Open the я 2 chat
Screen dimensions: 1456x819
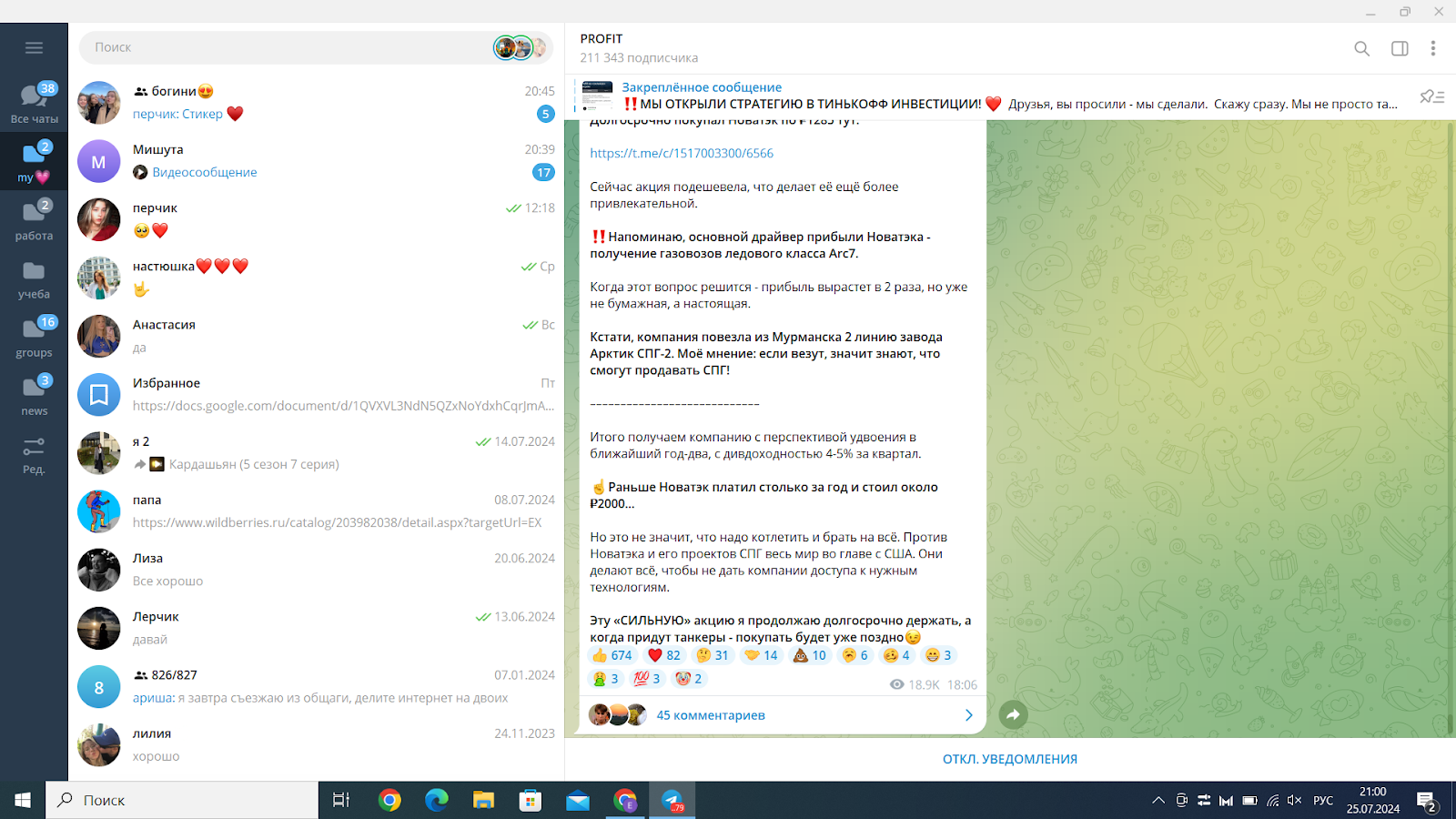click(x=317, y=453)
